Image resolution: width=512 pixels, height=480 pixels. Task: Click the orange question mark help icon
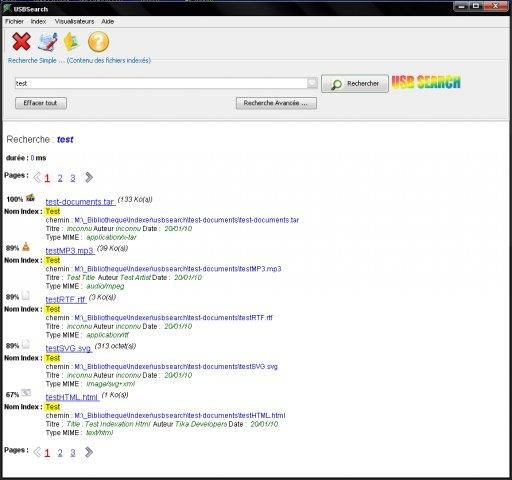98,42
